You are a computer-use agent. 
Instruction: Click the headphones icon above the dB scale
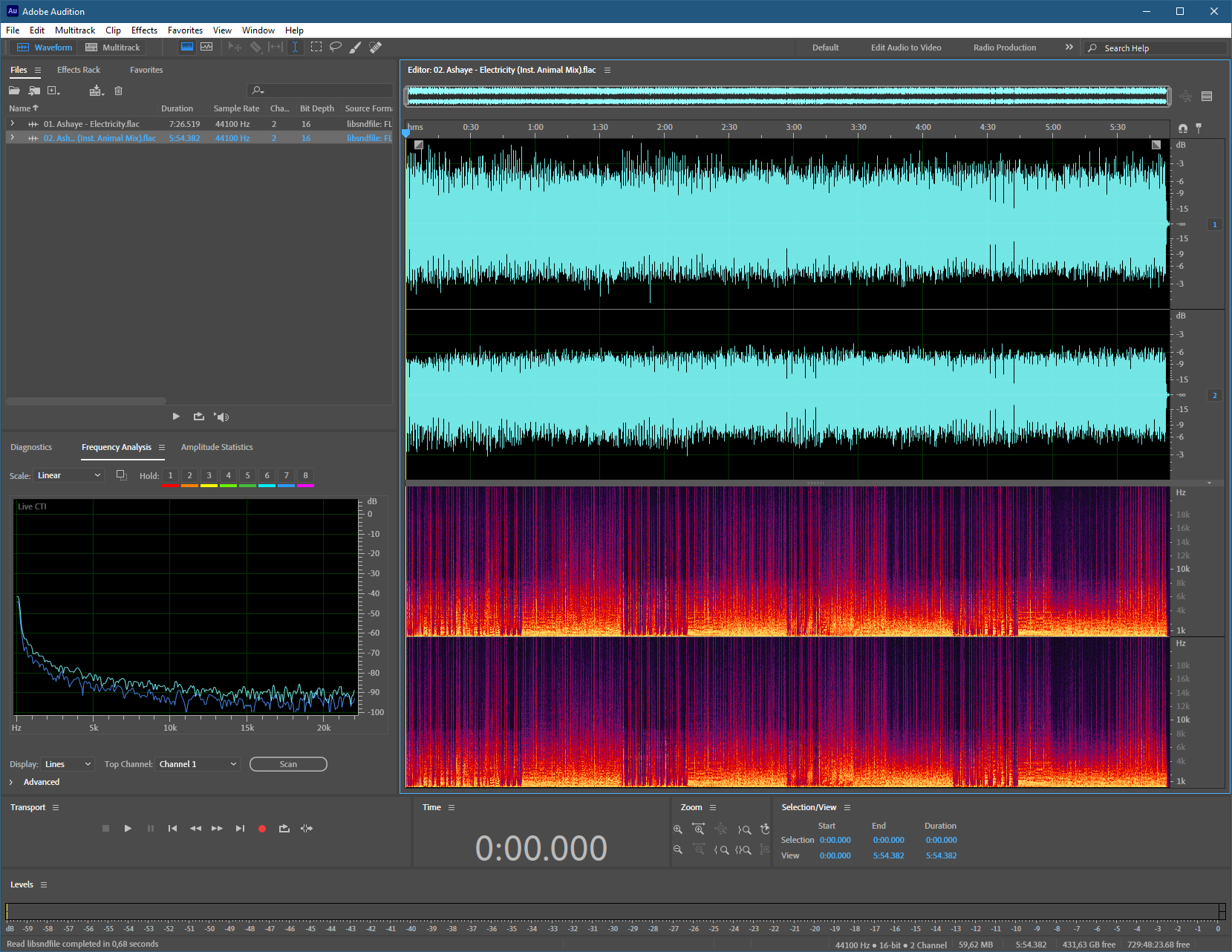click(x=1183, y=128)
